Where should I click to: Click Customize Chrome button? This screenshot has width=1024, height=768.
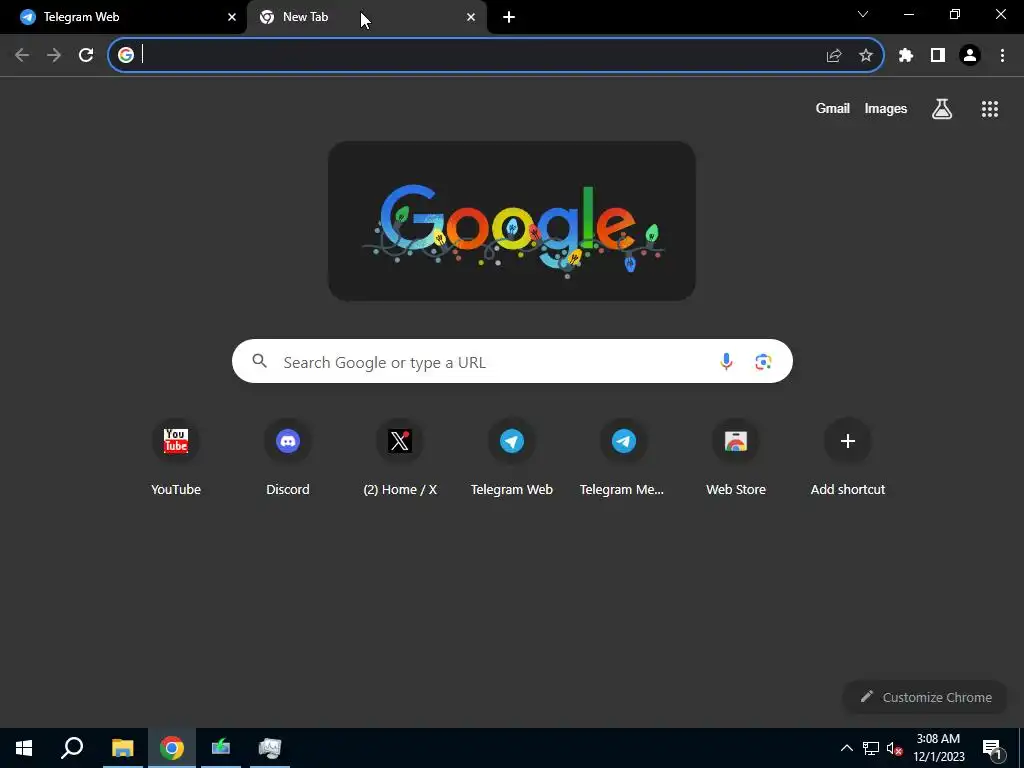pyautogui.click(x=926, y=697)
